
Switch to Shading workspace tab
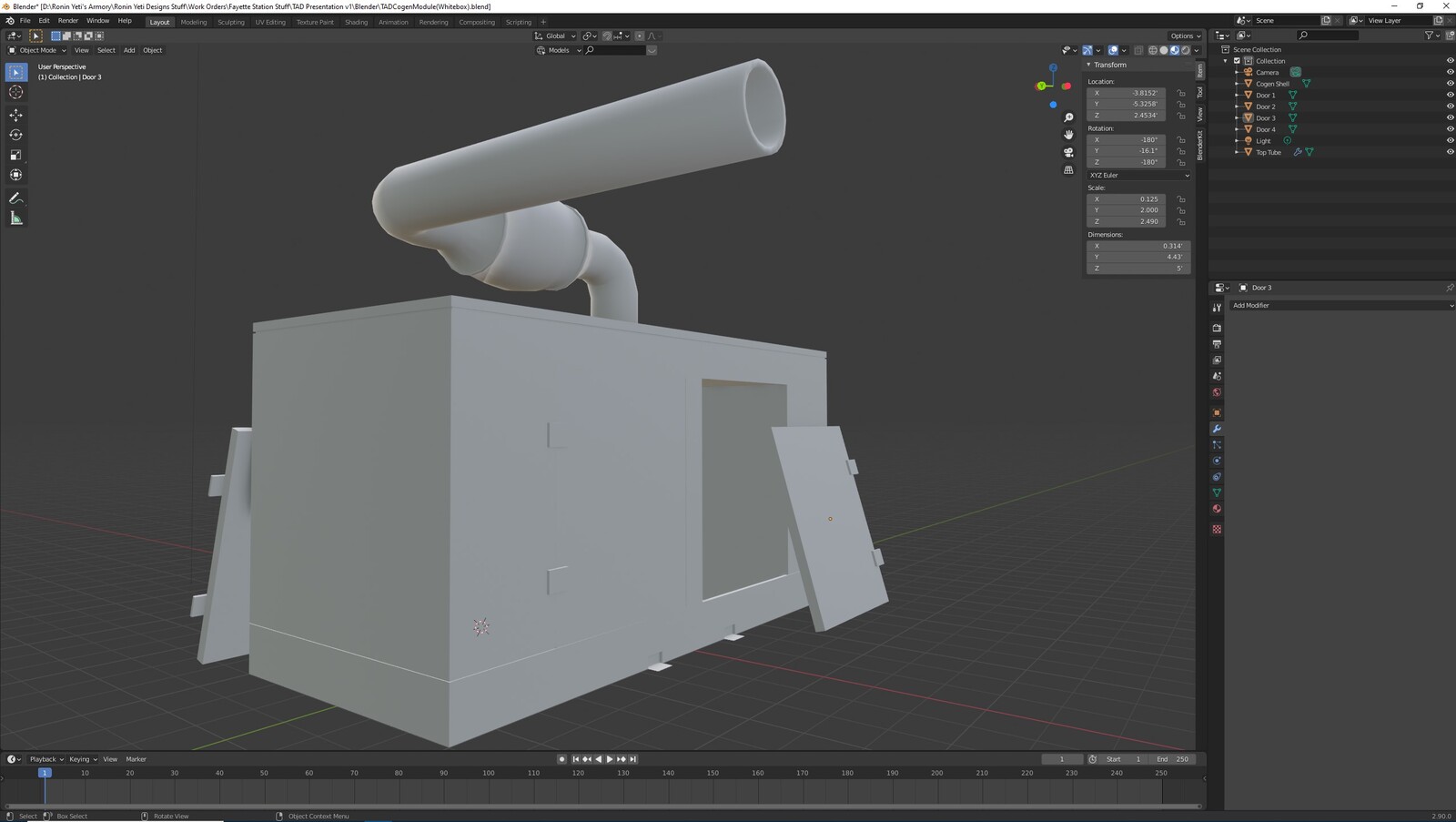[356, 22]
